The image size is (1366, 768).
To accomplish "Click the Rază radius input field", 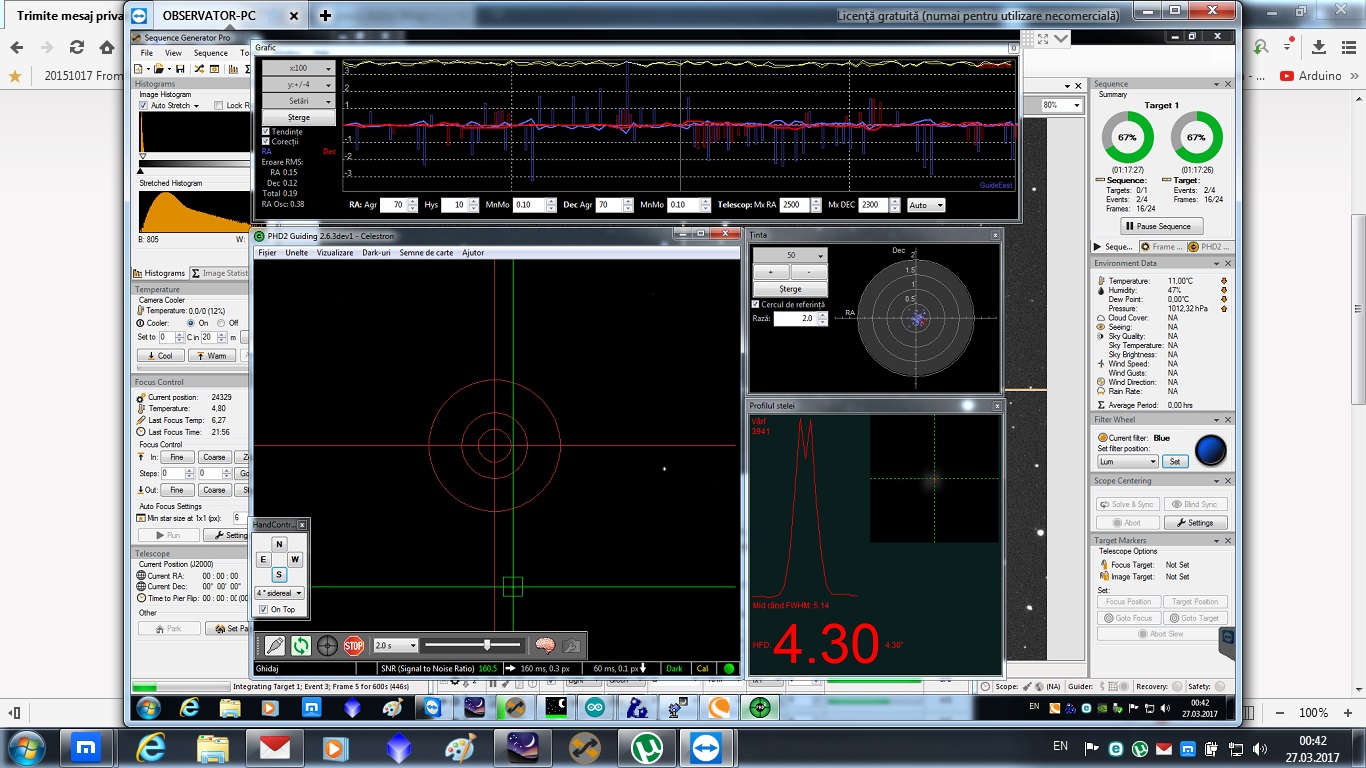I will point(795,319).
